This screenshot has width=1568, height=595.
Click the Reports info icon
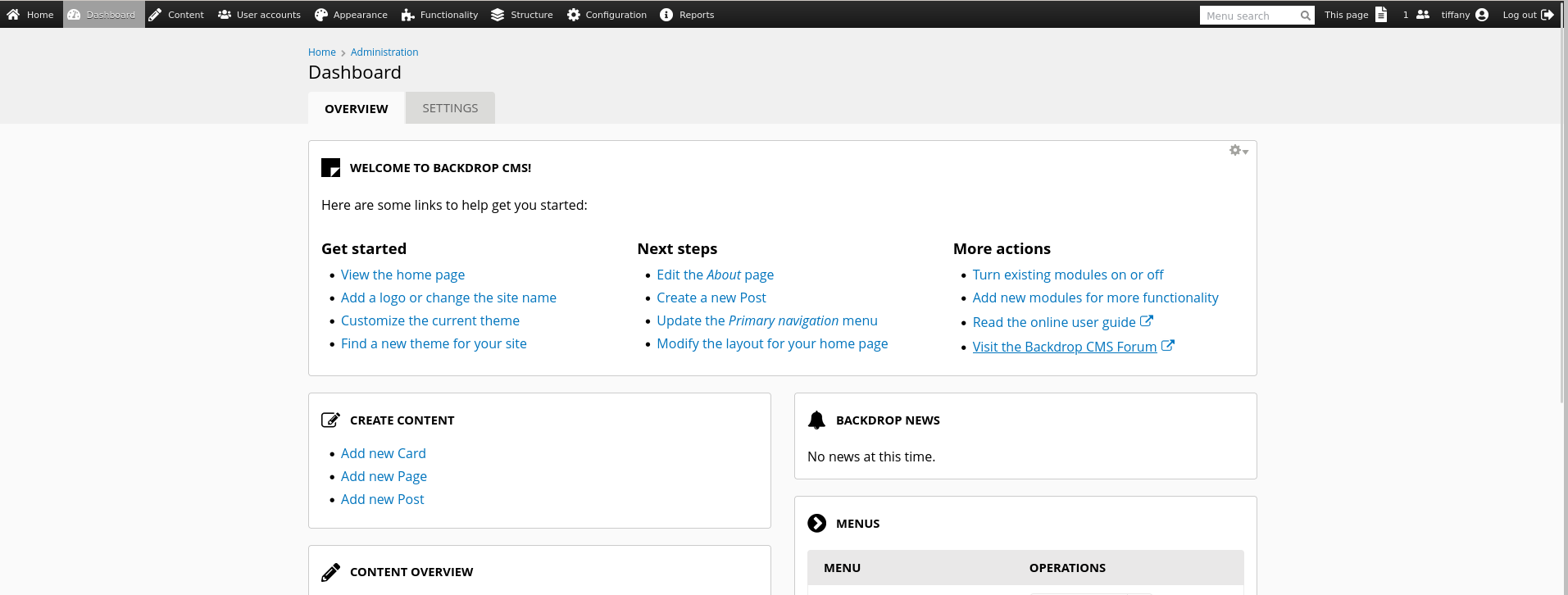pos(666,15)
